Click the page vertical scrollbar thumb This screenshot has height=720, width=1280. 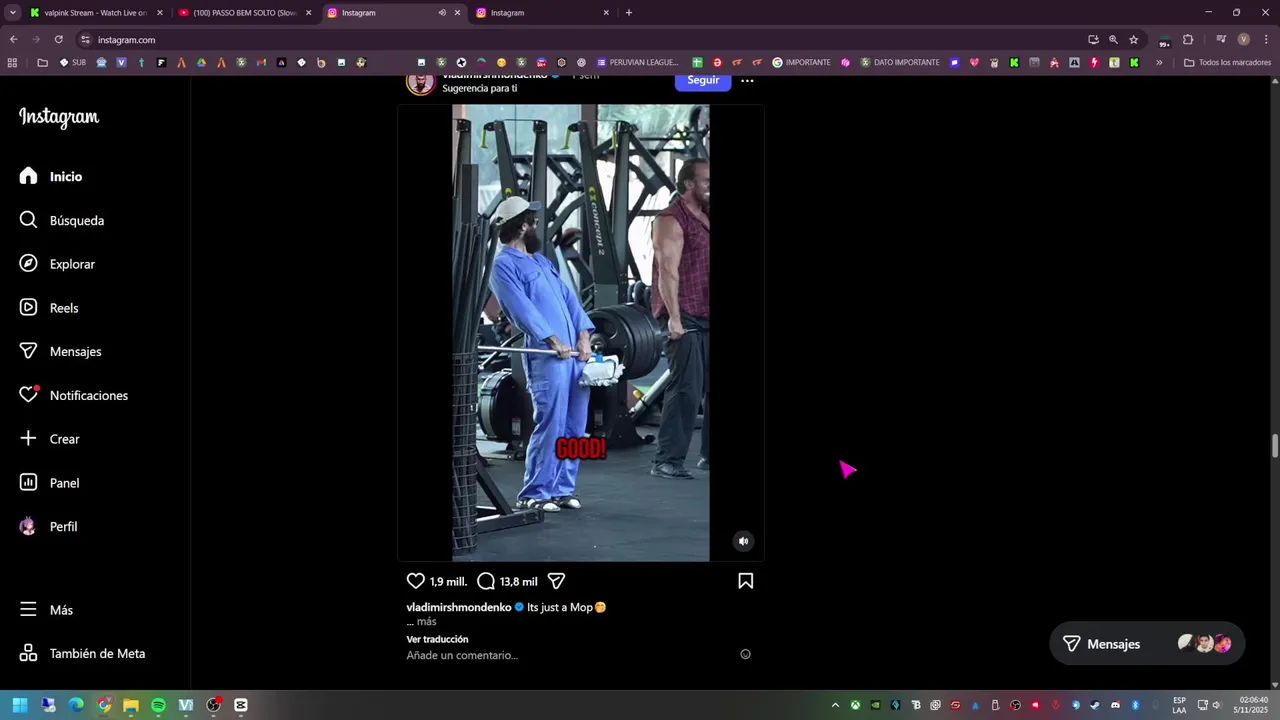coord(1275,446)
